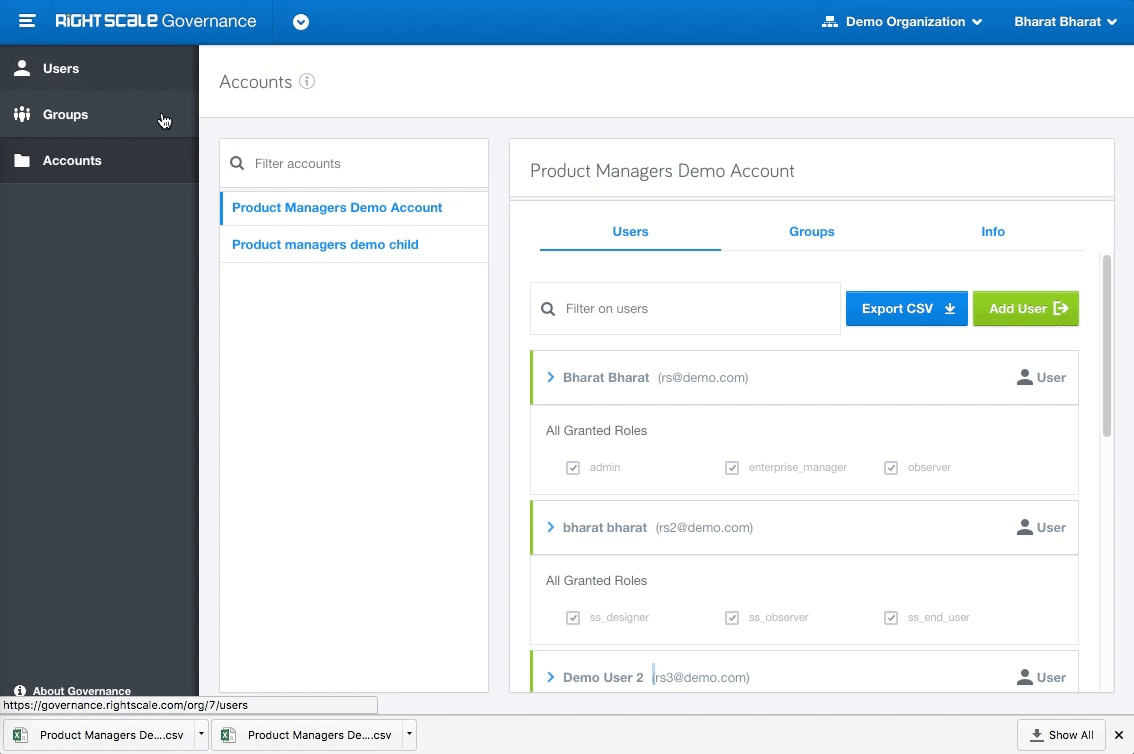The image size is (1134, 754).
Task: Click All Granted Roles under rs2@demo.com
Action: 597,581
